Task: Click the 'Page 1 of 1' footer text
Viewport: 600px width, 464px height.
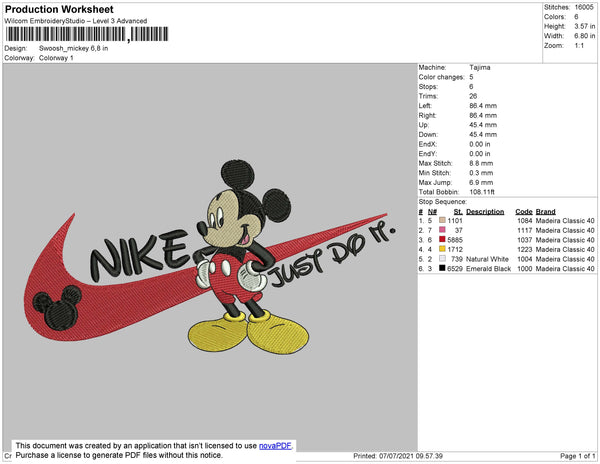Action: [577, 456]
